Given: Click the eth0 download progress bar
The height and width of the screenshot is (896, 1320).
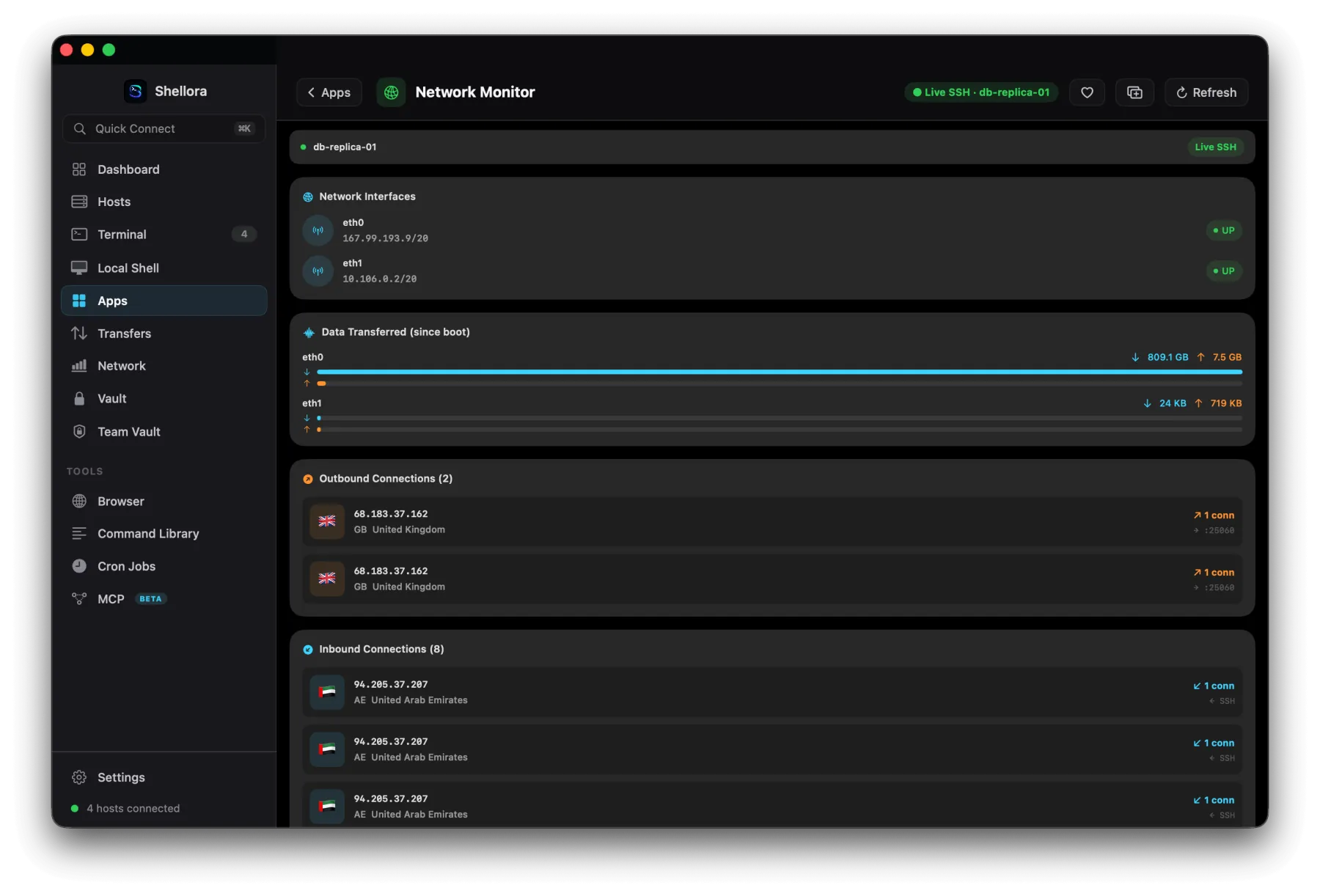Looking at the screenshot, I should 780,372.
